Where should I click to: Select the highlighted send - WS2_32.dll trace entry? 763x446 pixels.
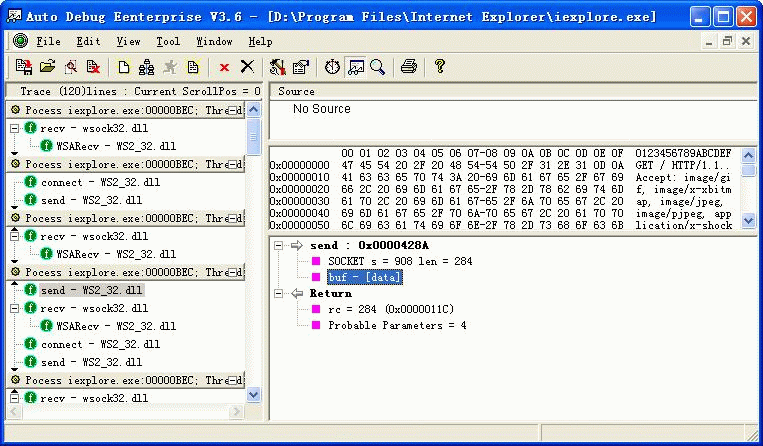(x=91, y=290)
